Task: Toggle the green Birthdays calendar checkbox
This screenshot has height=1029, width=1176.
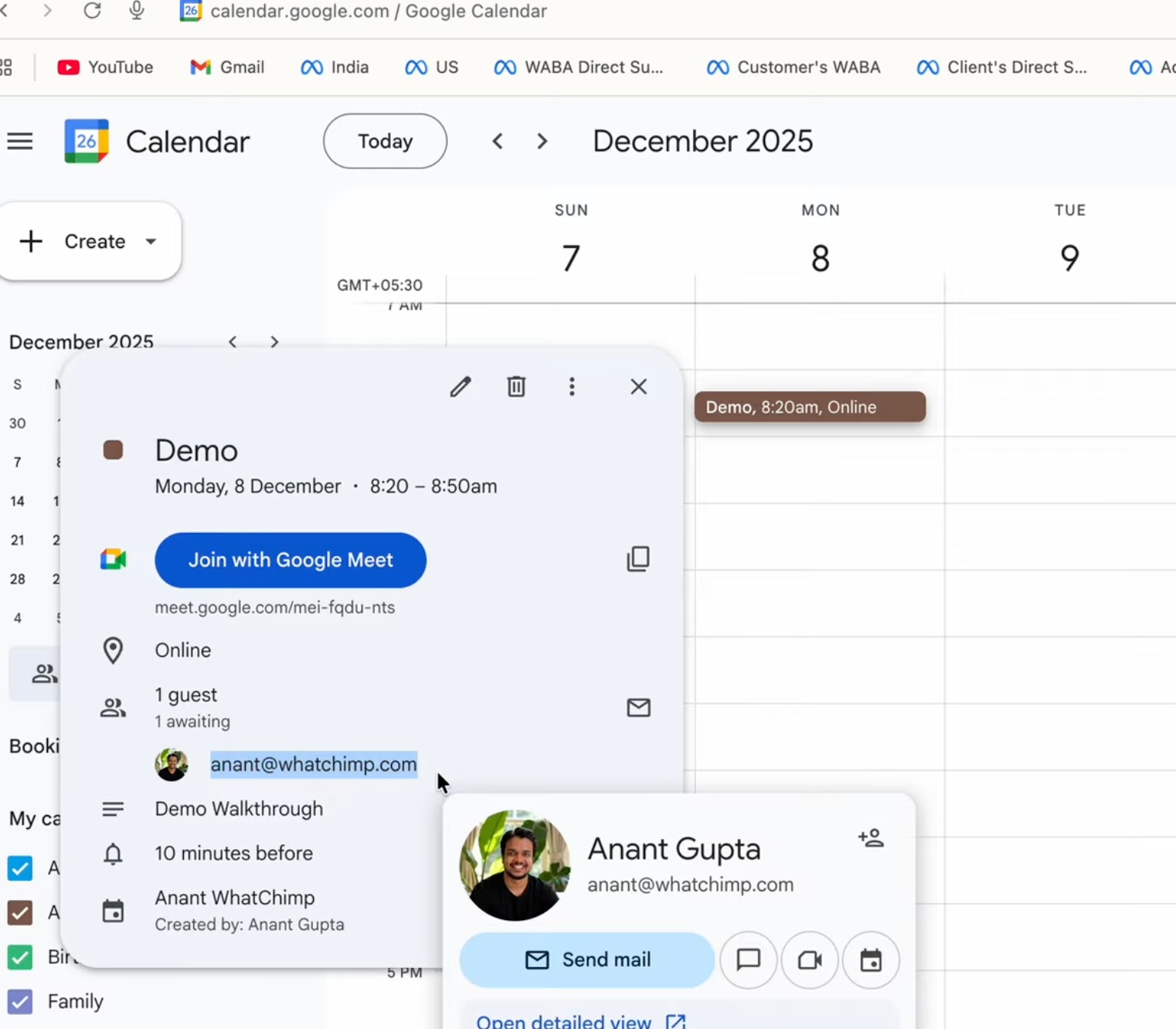Action: click(20, 958)
